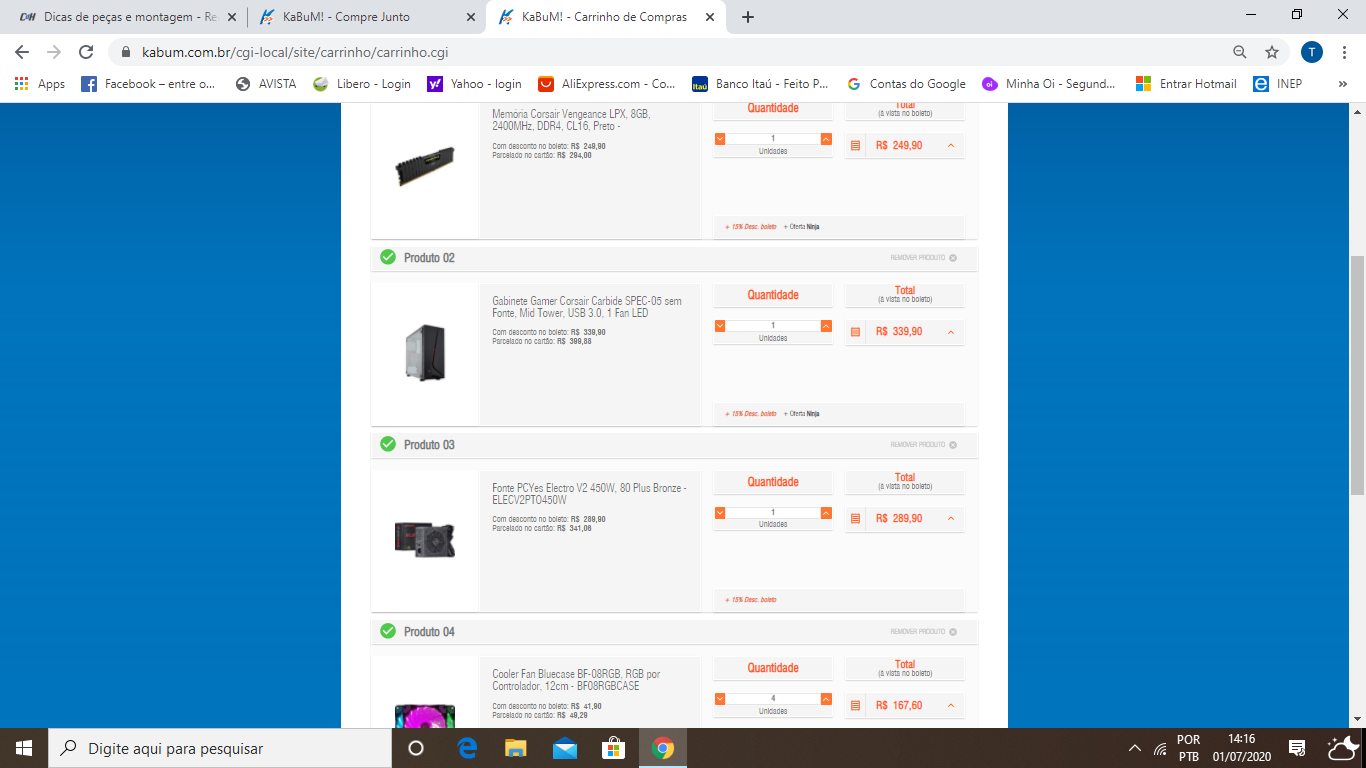1366x768 pixels.
Task: Show more bookmarks with the double chevron
Action: tap(1342, 84)
